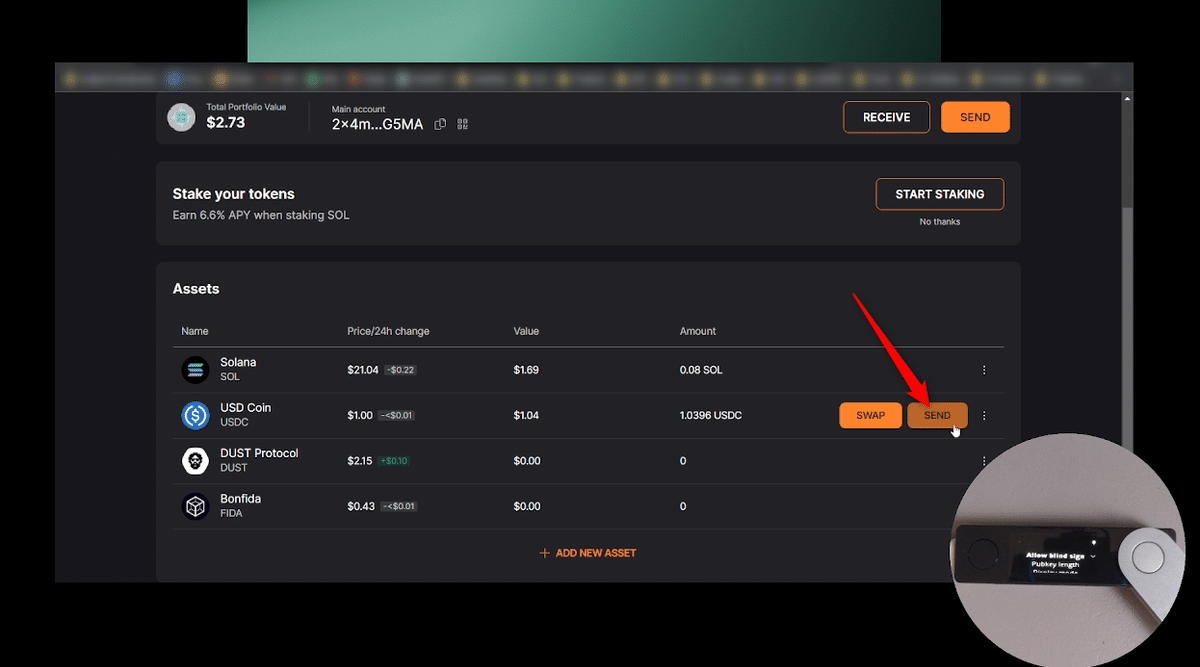The image size is (1200, 667).
Task: Click the USD Coin value $1.04
Action: point(526,415)
